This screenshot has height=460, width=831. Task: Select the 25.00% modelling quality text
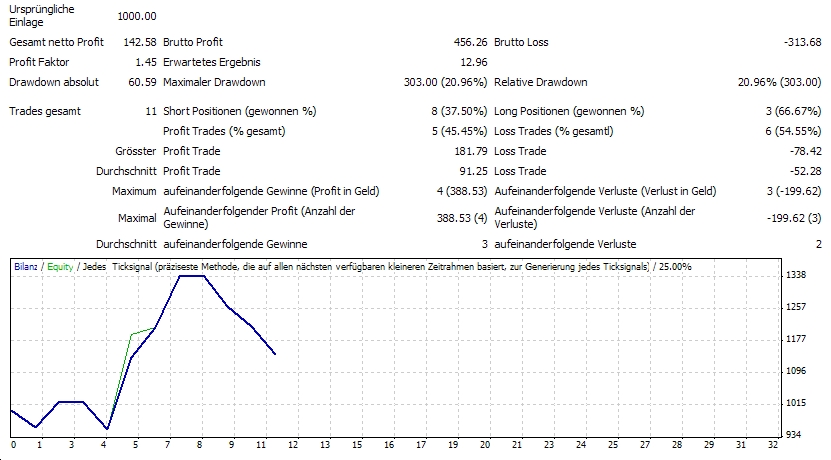675,267
